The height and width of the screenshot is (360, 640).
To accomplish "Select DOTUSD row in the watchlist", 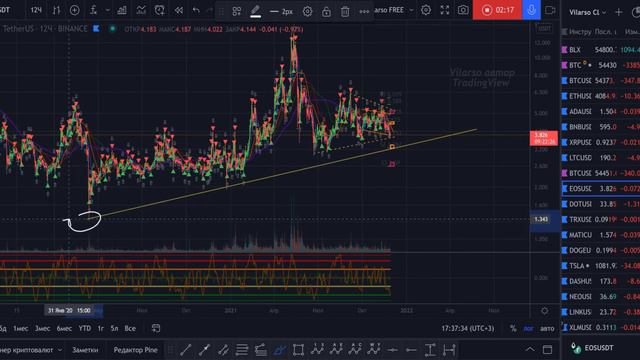I will point(601,204).
